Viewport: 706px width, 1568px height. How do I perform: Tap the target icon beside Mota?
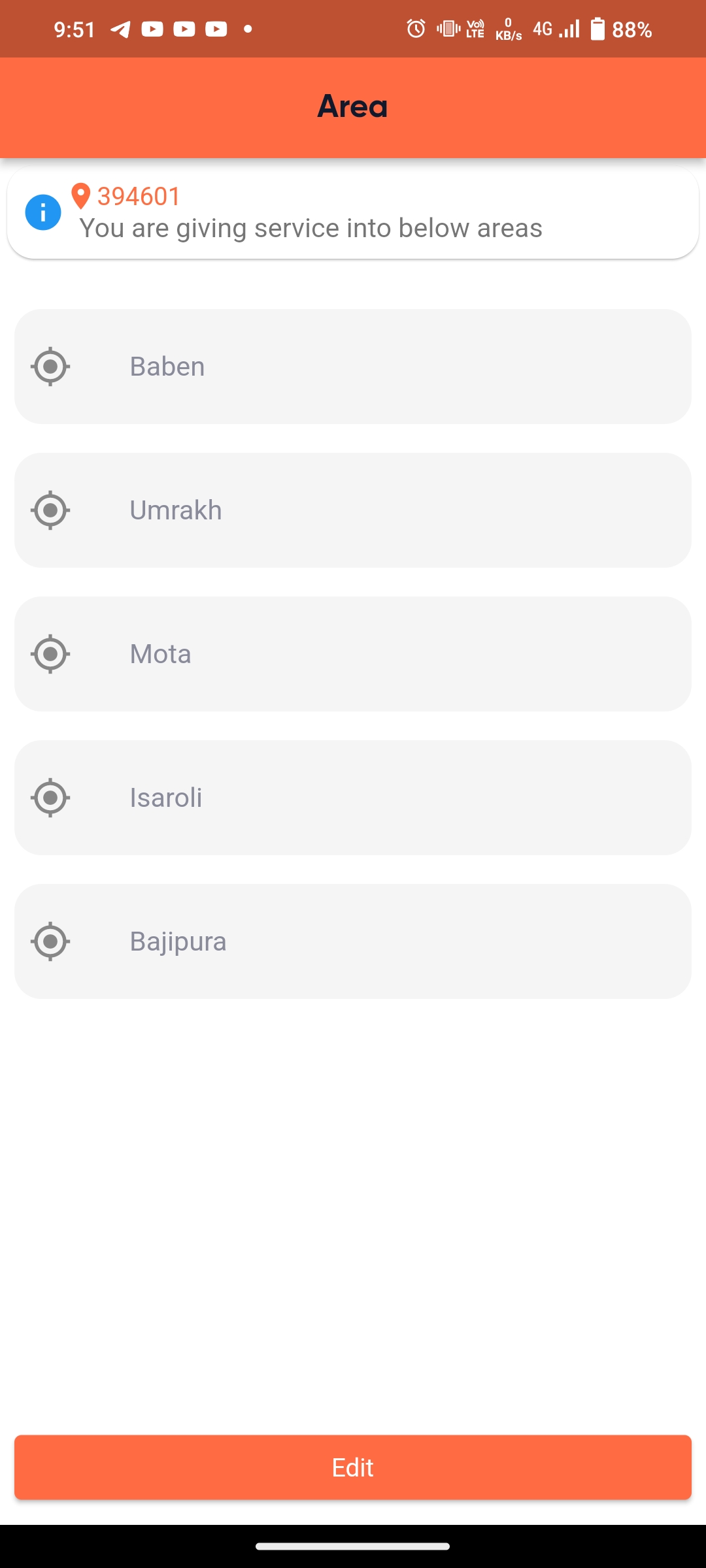tap(50, 654)
